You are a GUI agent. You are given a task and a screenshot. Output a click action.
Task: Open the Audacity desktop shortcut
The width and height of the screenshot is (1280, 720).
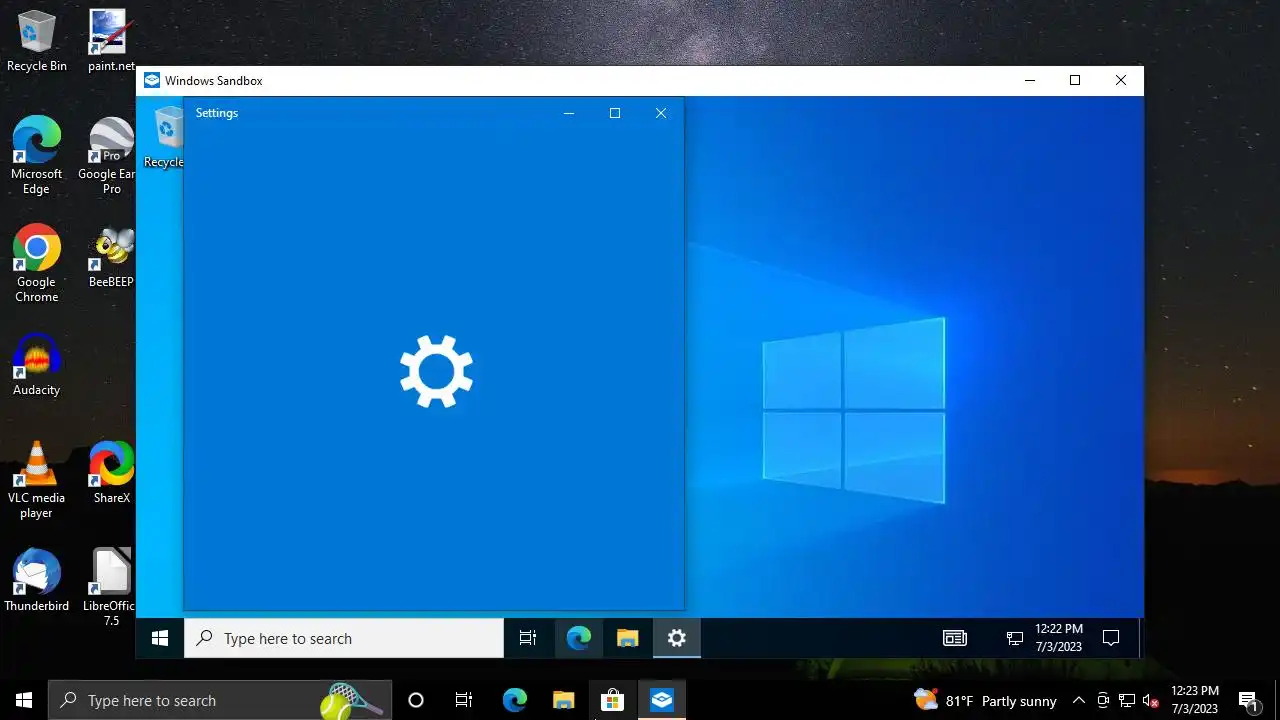[37, 365]
